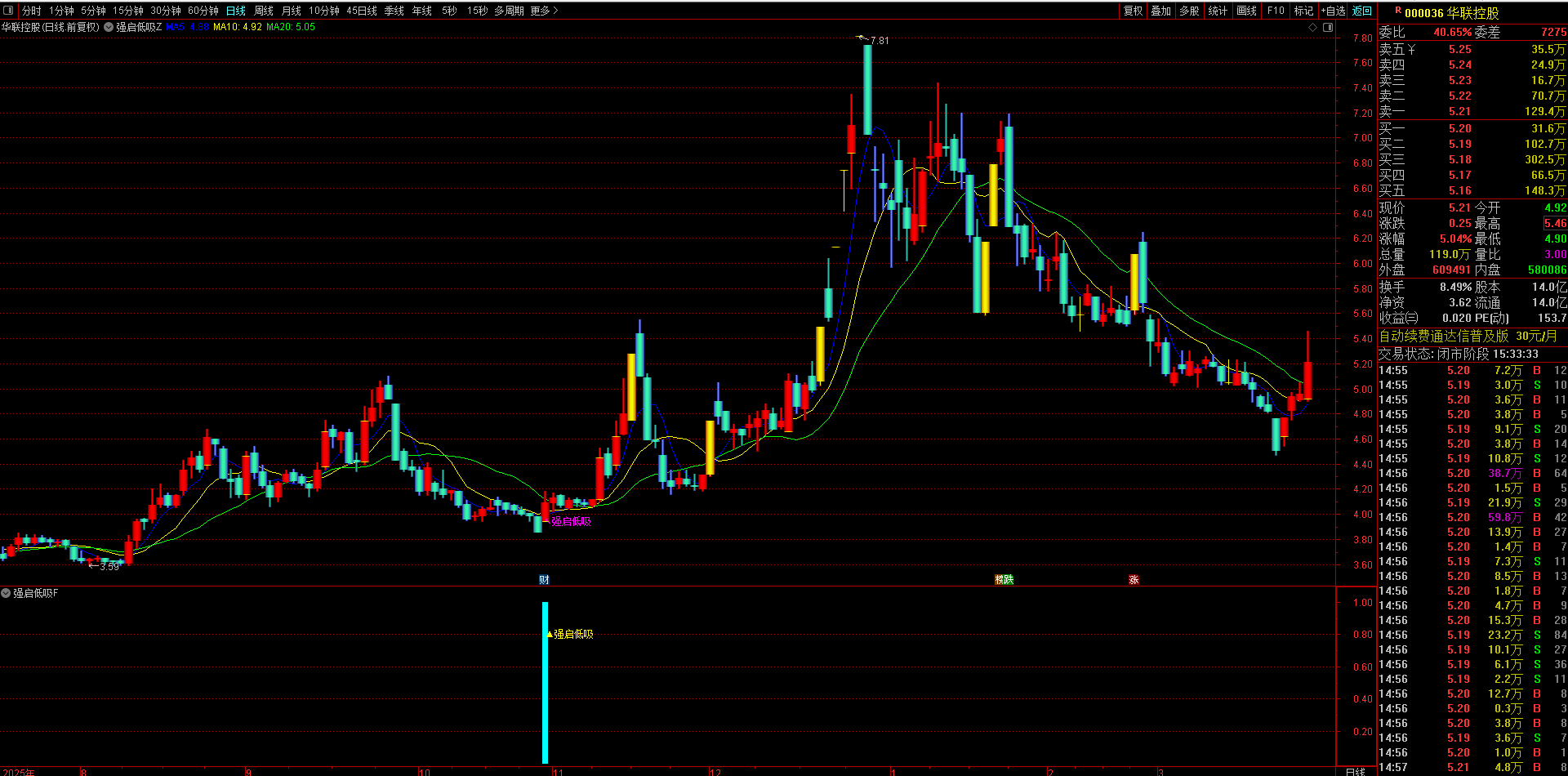Click the 复权 adjustment button

[1133, 11]
